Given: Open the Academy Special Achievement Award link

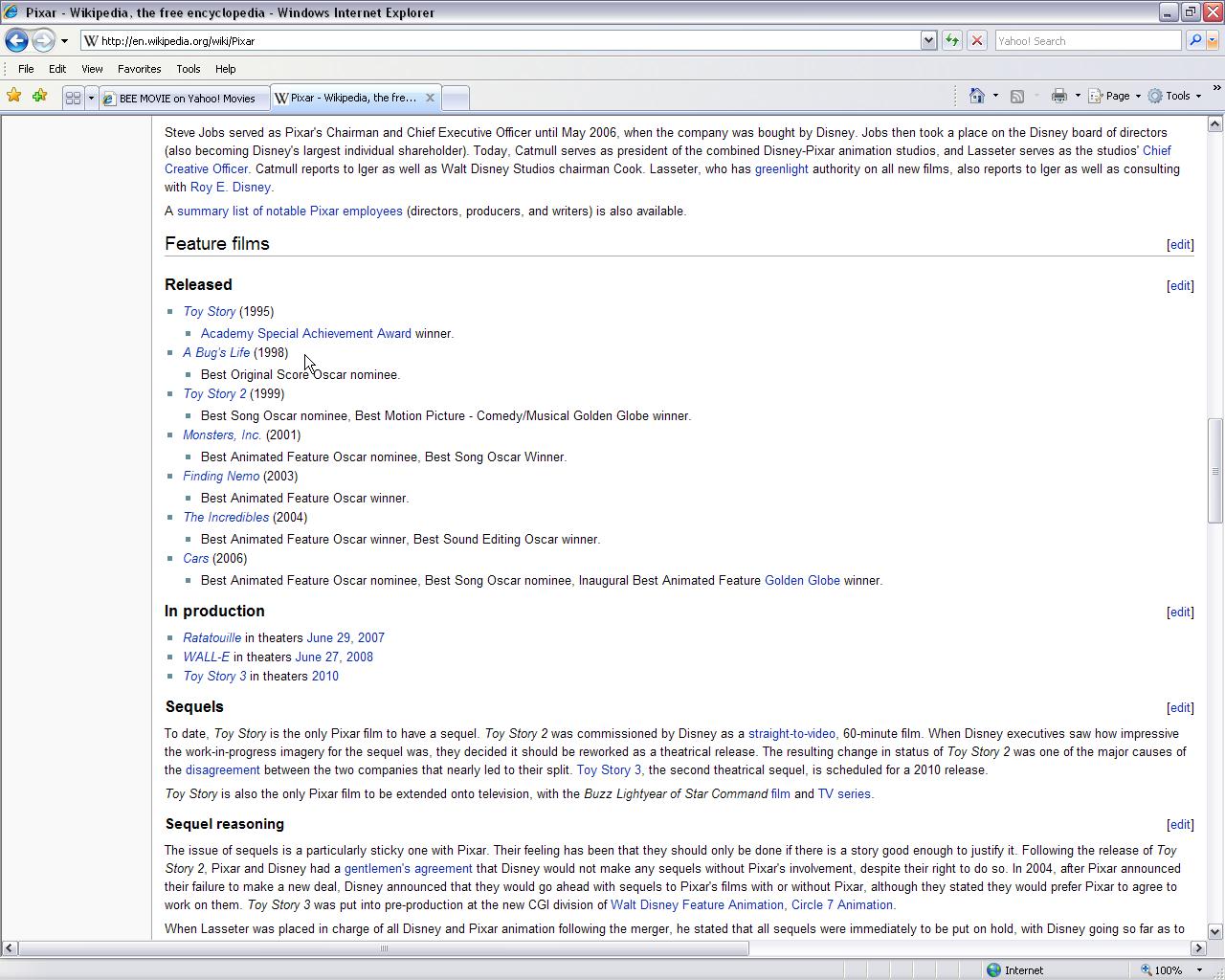Looking at the screenshot, I should pos(306,334).
